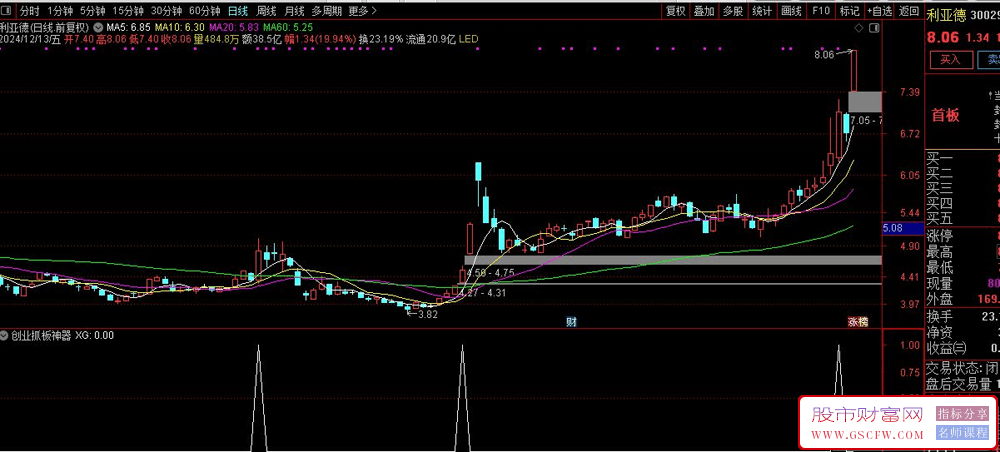Viewport: 1000px width, 452px height.
Task: Select the 买五 bid row
Action: [962, 219]
